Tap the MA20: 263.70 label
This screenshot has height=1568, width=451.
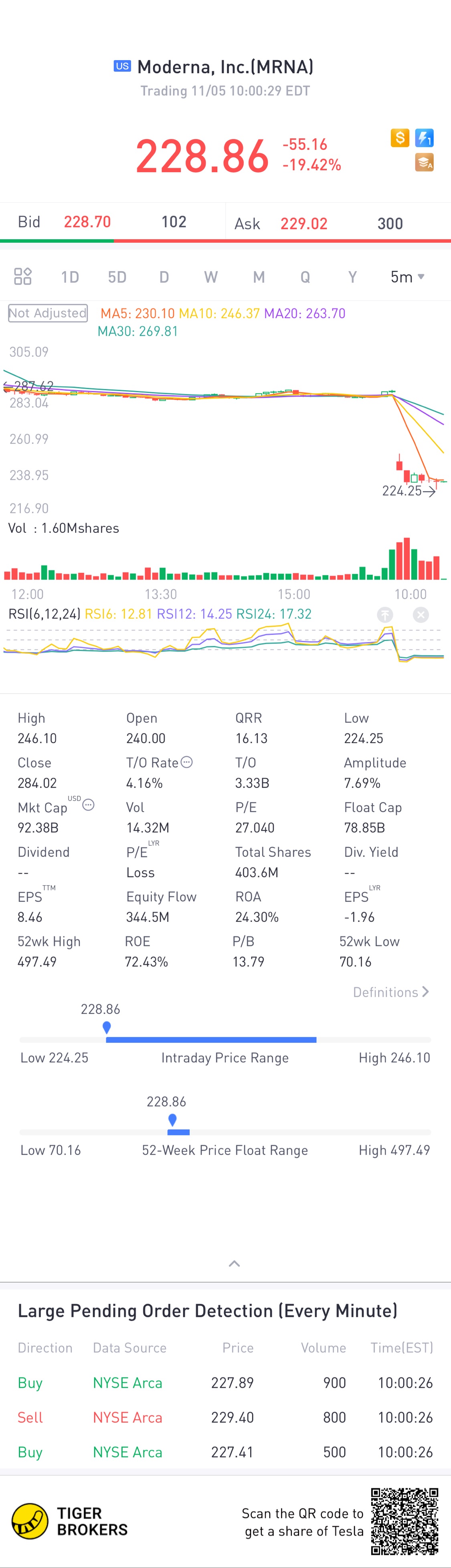(305, 313)
